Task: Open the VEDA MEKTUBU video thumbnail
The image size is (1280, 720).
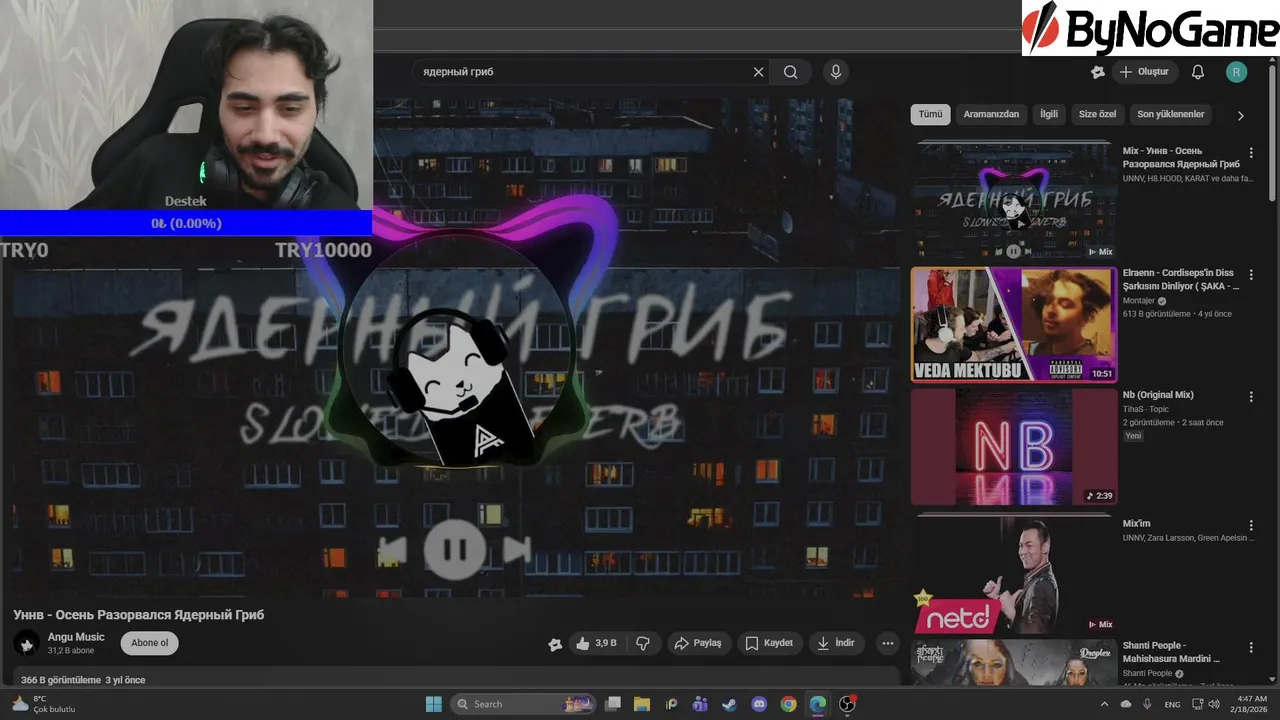Action: (1013, 324)
